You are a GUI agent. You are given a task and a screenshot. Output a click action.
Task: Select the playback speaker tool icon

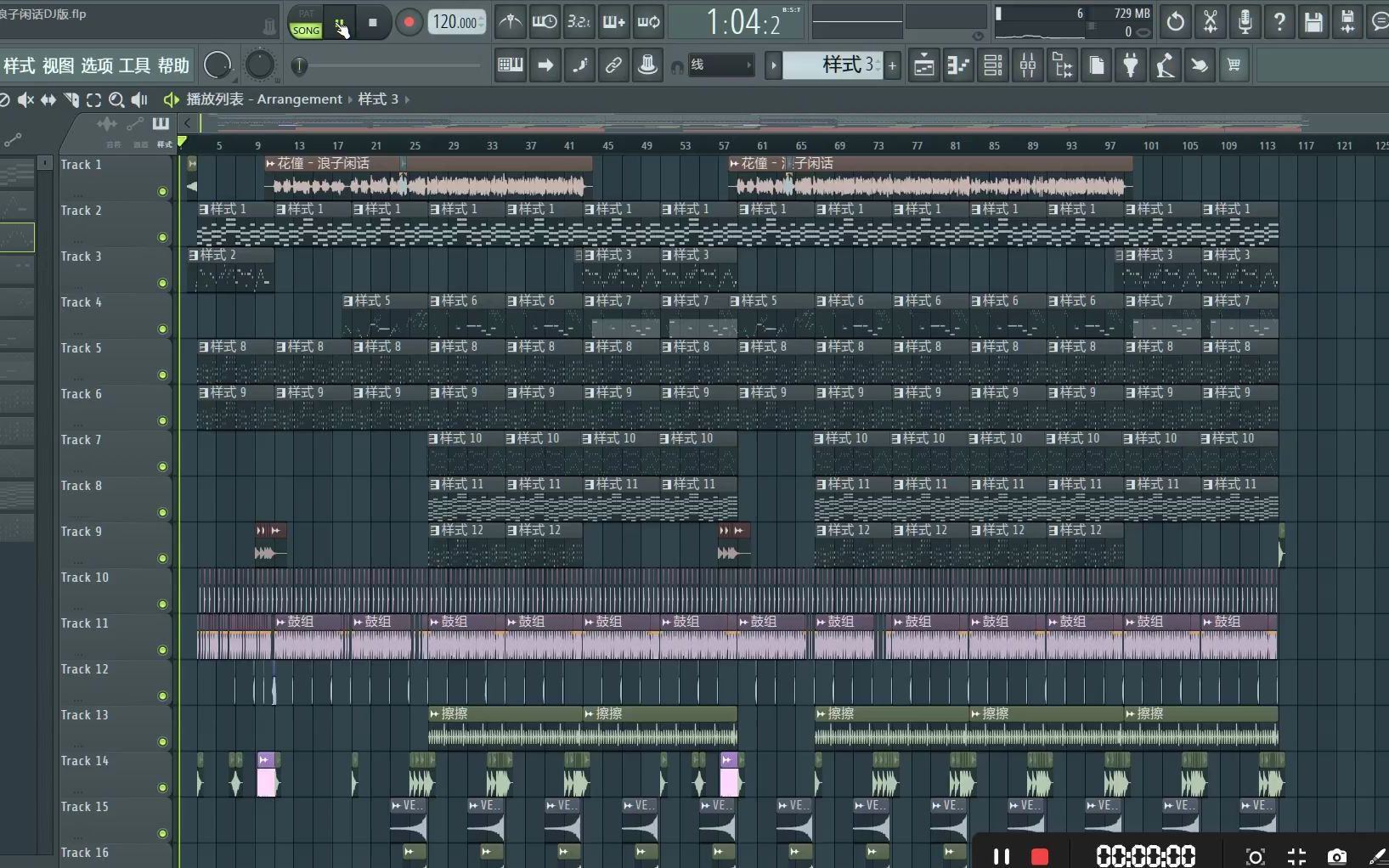point(139,99)
